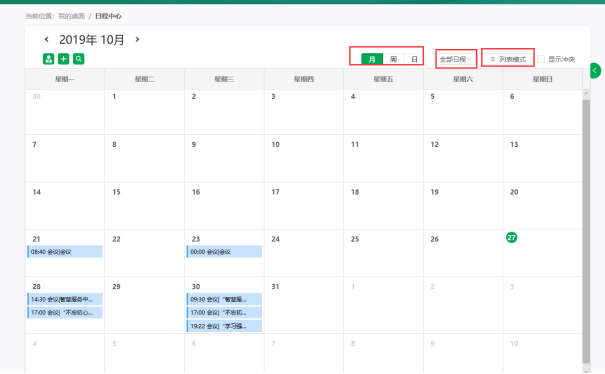Open the 19:22 meeting on October 30

coord(224,326)
